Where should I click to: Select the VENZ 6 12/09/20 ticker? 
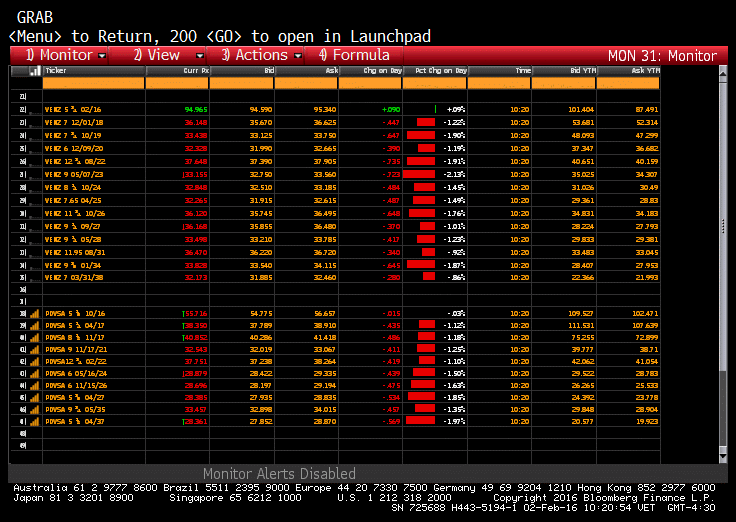pyautogui.click(x=74, y=148)
